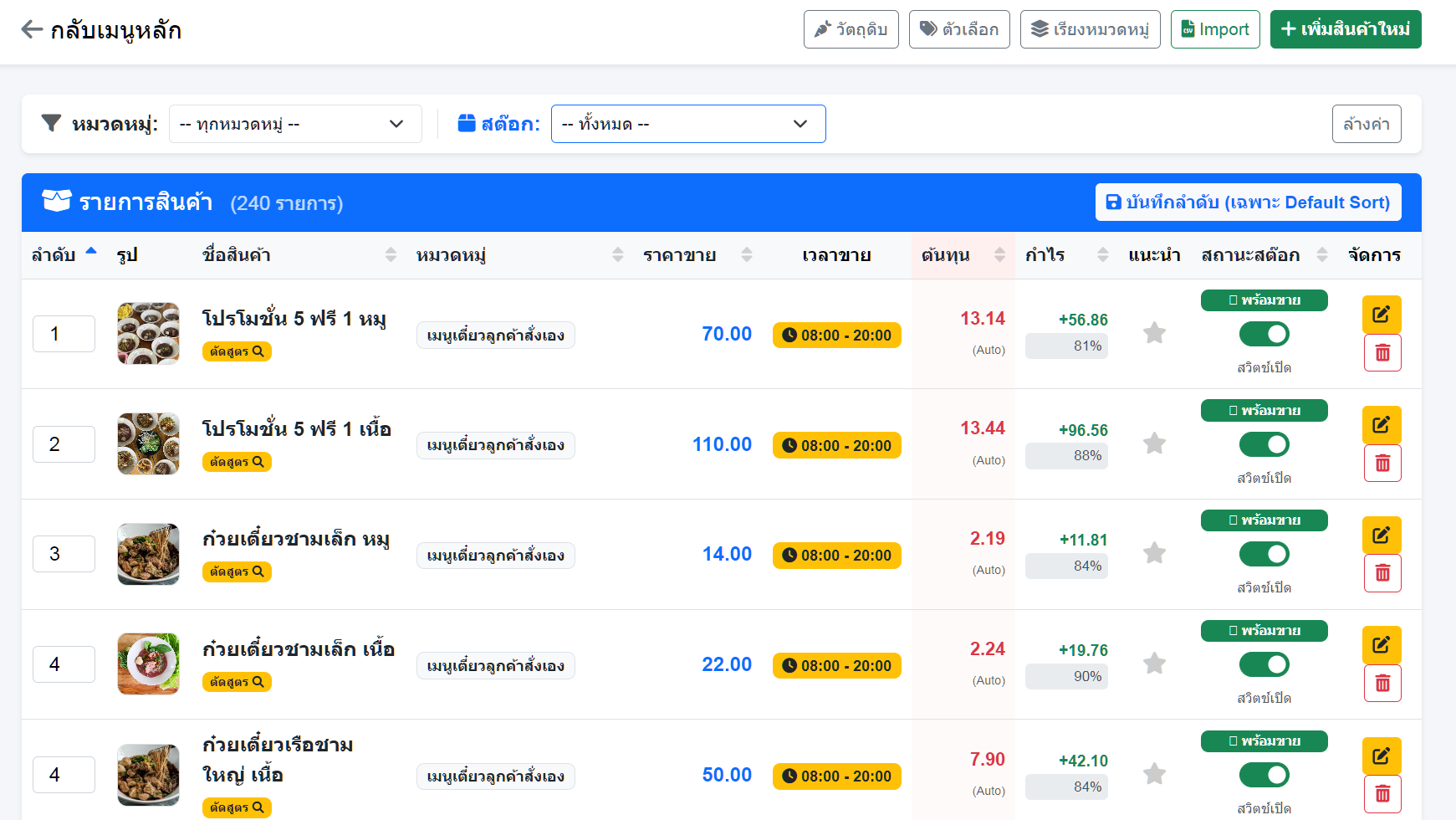Viewport: 1456px width, 820px height.
Task: Star ก๋วยเตี๋ยวเรือชามใหญ่ เนื้อ as recommended
Action: pos(1154,774)
